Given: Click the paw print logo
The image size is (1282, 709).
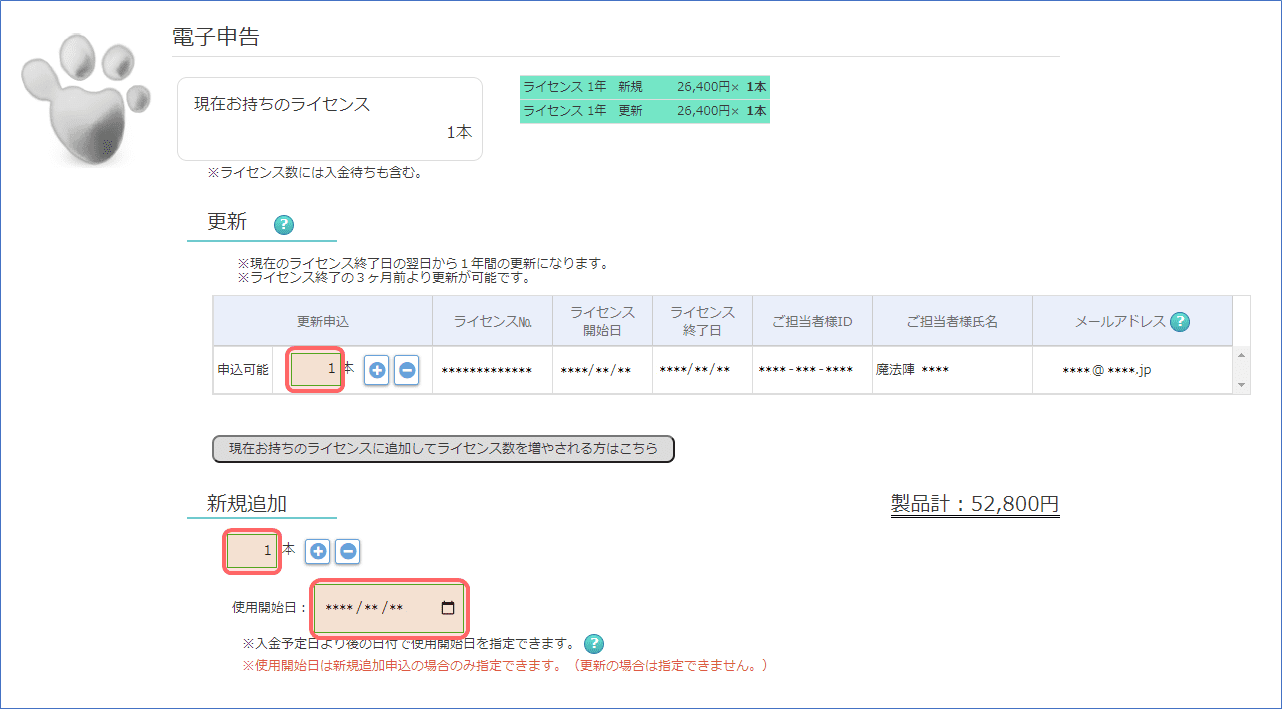Looking at the screenshot, I should point(86,98).
